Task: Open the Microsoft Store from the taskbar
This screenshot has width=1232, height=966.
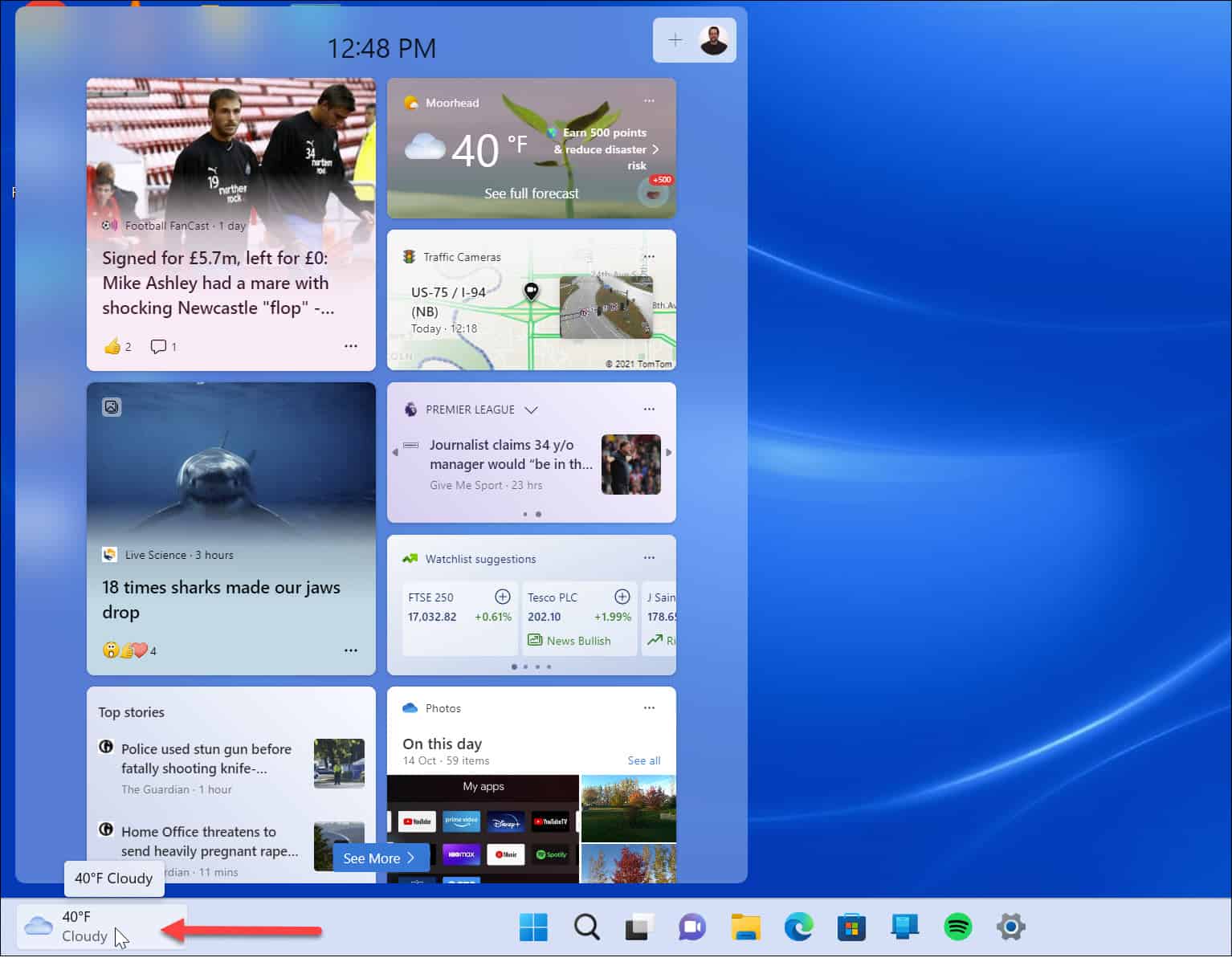Action: point(851,927)
